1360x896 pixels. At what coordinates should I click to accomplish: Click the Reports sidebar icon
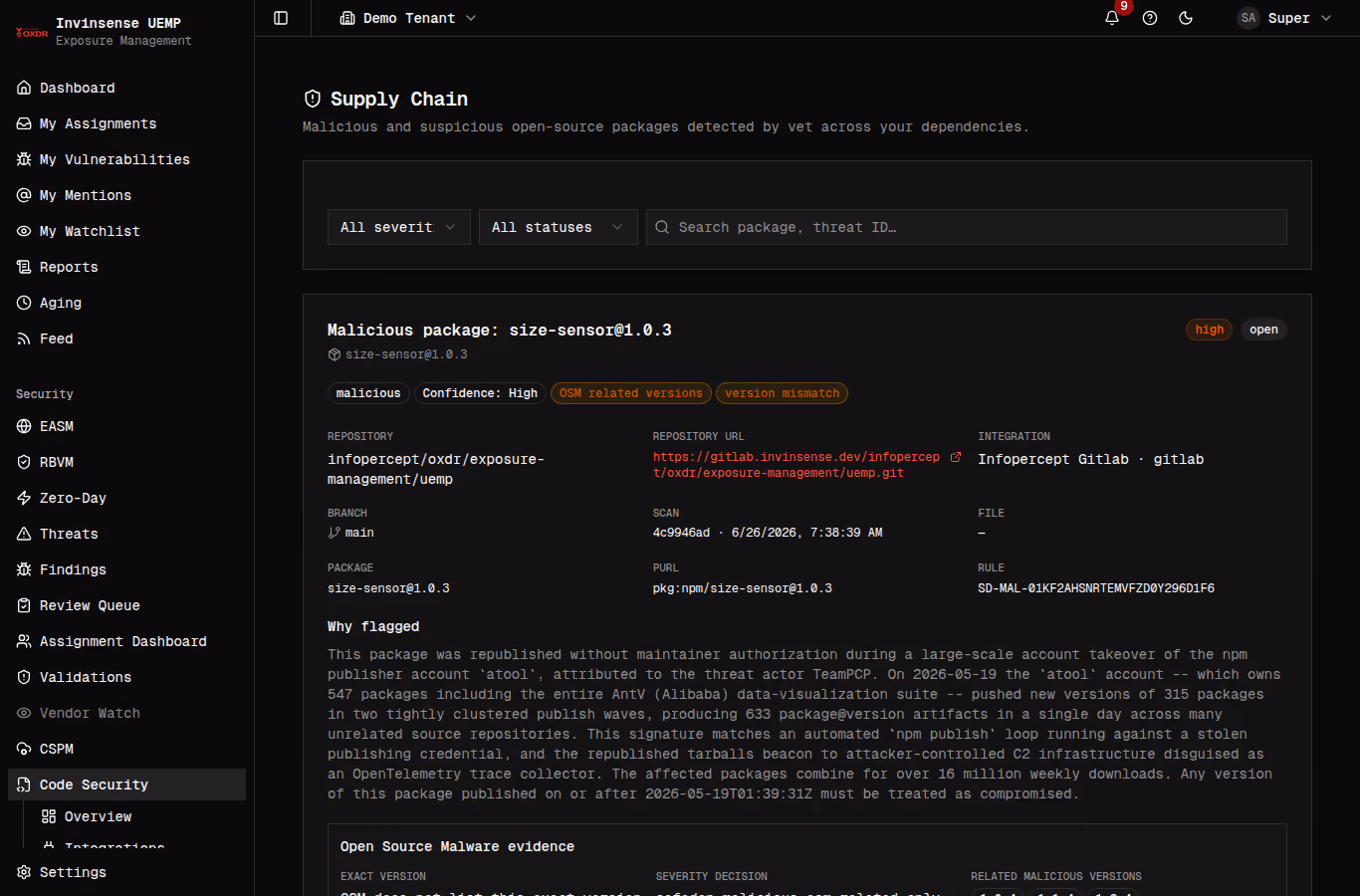pyautogui.click(x=24, y=267)
